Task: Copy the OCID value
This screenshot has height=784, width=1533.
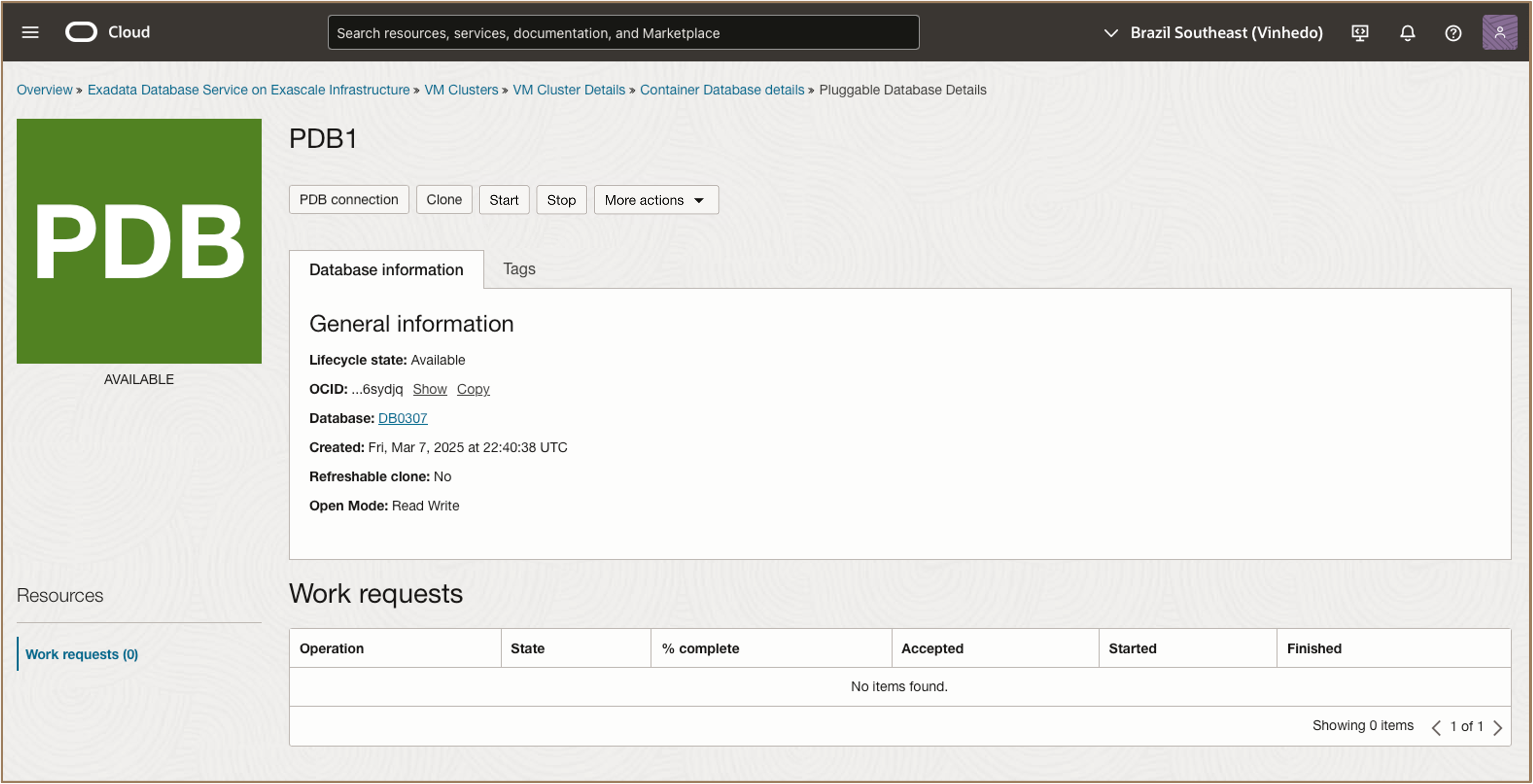Action: click(x=473, y=389)
